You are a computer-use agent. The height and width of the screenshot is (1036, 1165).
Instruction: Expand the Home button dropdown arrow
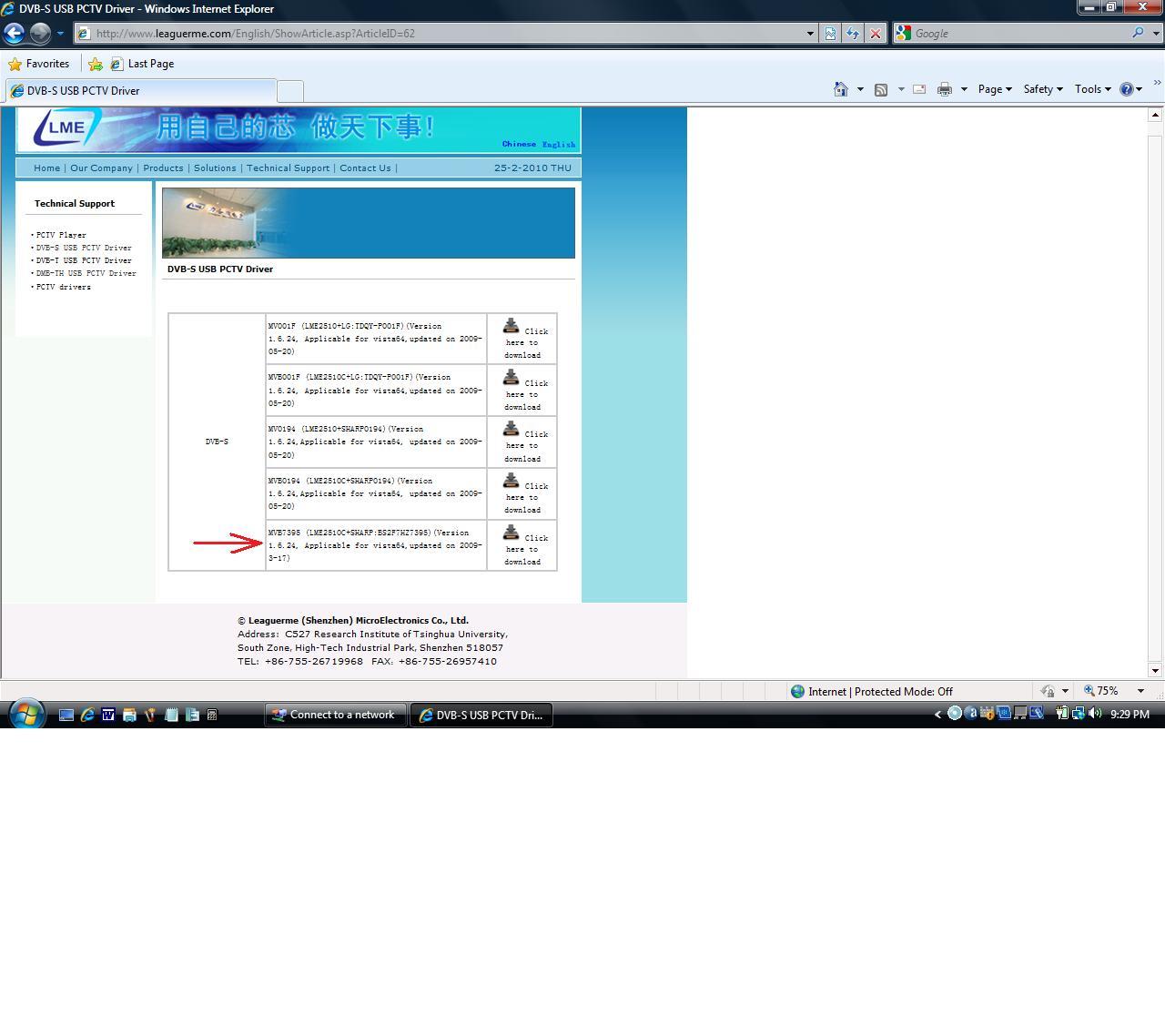click(860, 89)
